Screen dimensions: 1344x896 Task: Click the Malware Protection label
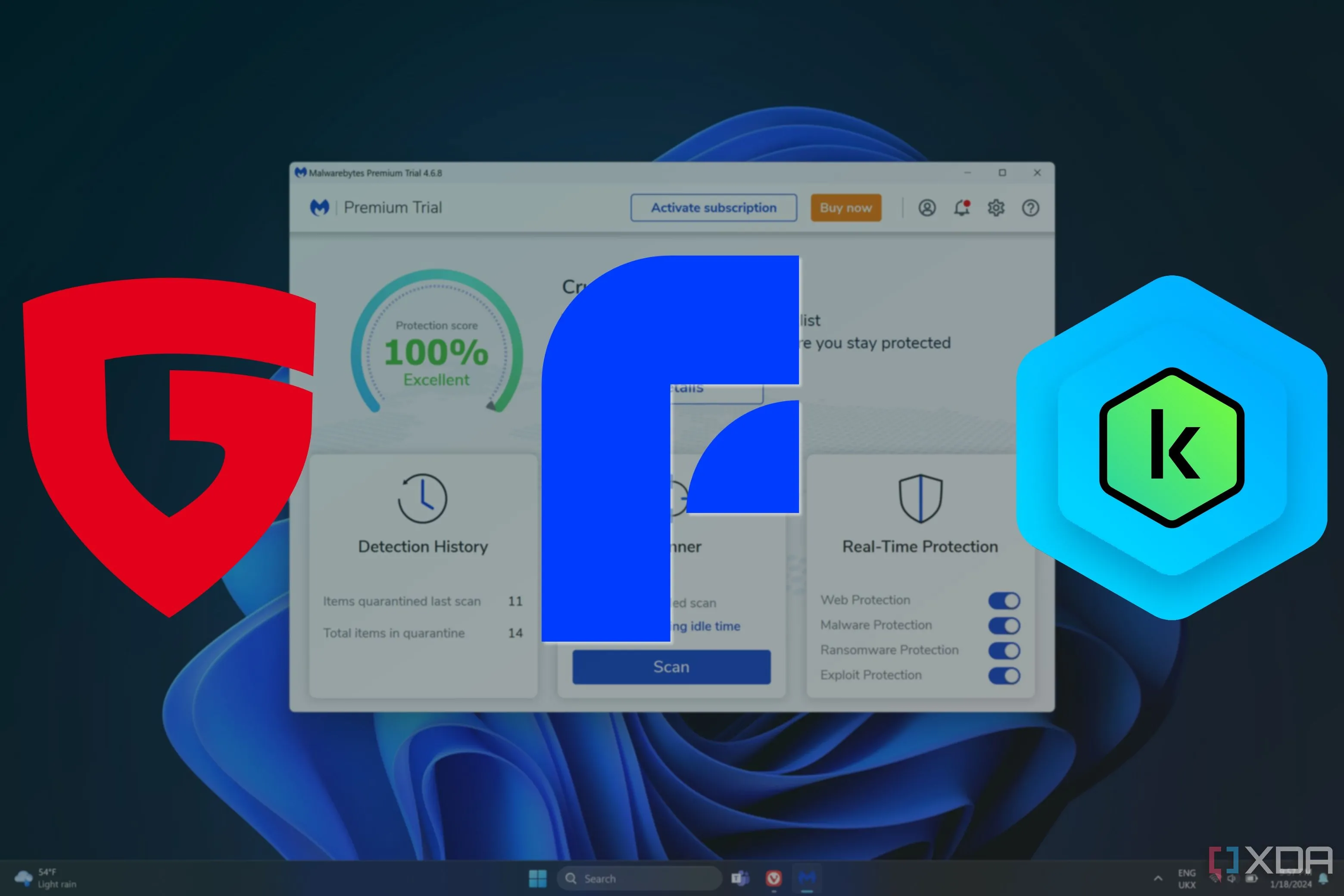pyautogui.click(x=876, y=625)
